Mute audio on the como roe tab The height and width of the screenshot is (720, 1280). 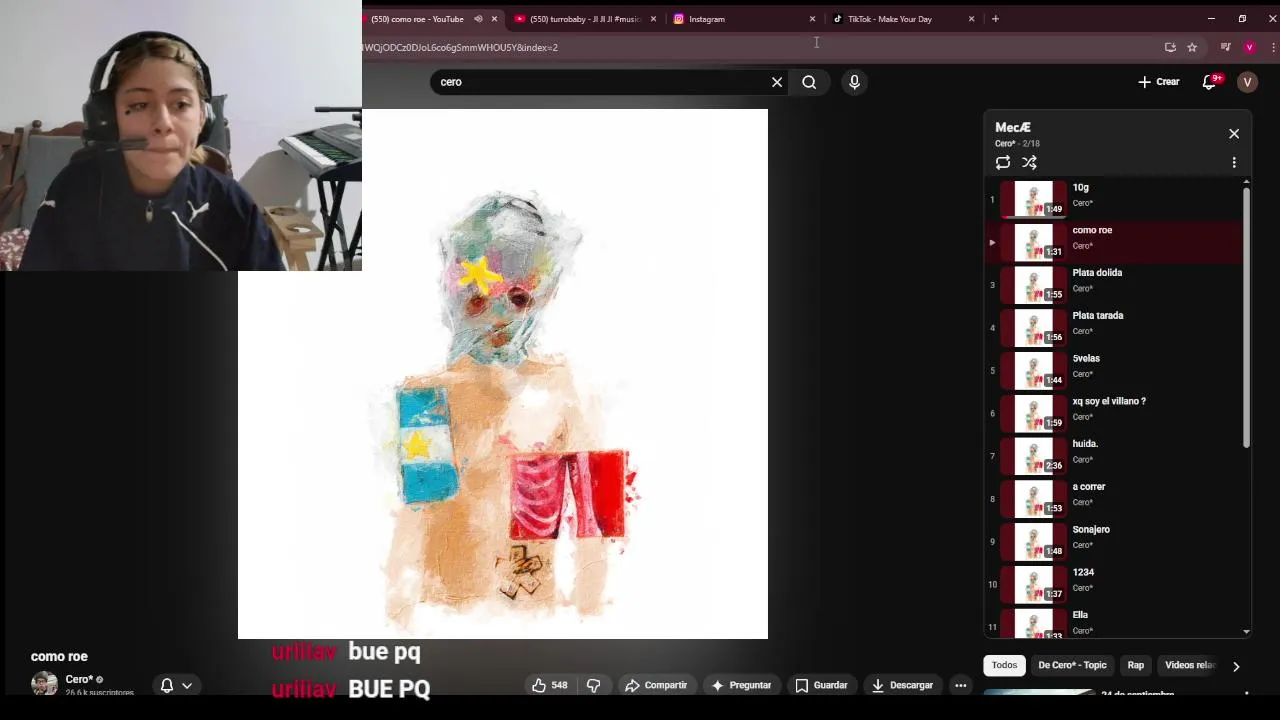pos(478,19)
